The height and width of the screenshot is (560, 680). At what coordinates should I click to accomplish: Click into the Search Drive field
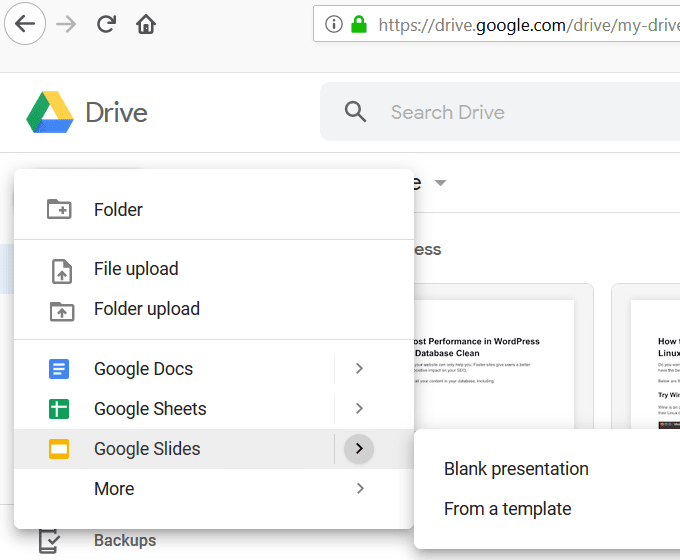pyautogui.click(x=500, y=112)
